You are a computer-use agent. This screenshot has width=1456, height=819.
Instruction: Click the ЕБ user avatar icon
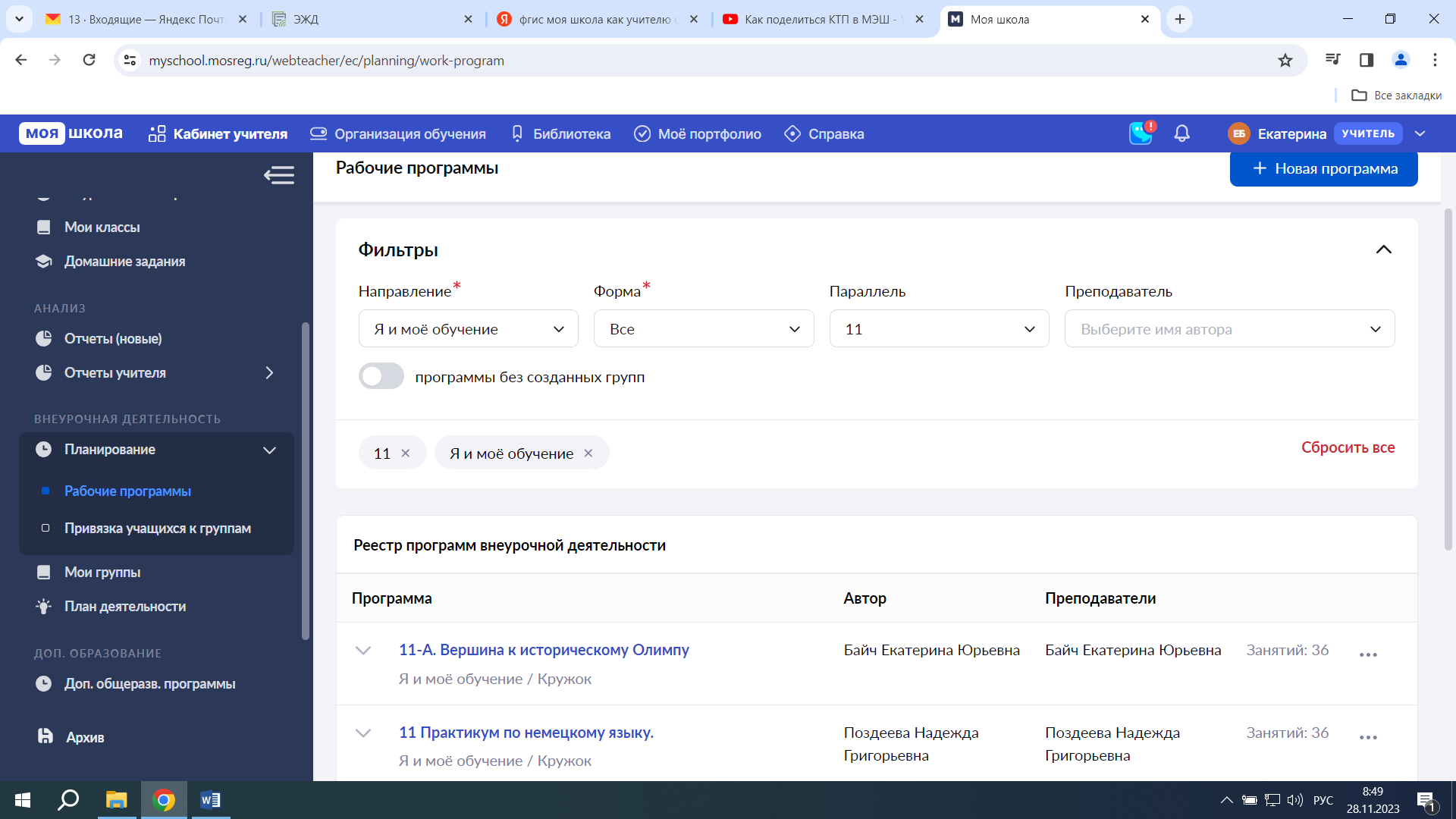pos(1238,133)
